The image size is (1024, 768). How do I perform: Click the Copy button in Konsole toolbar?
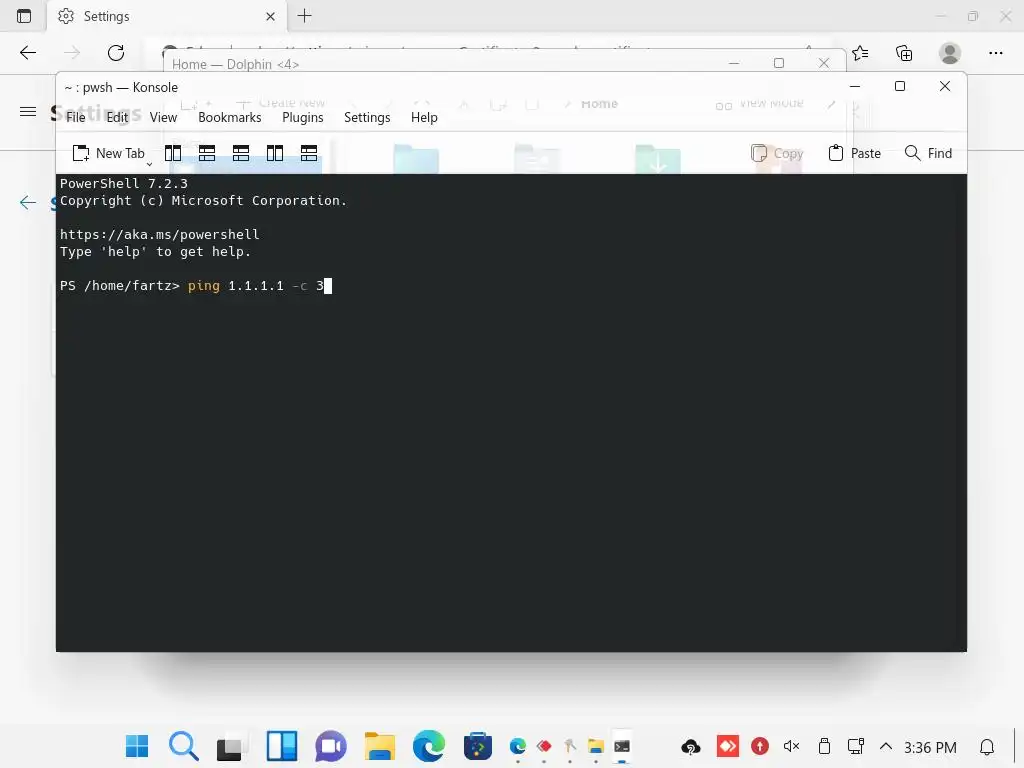point(777,153)
